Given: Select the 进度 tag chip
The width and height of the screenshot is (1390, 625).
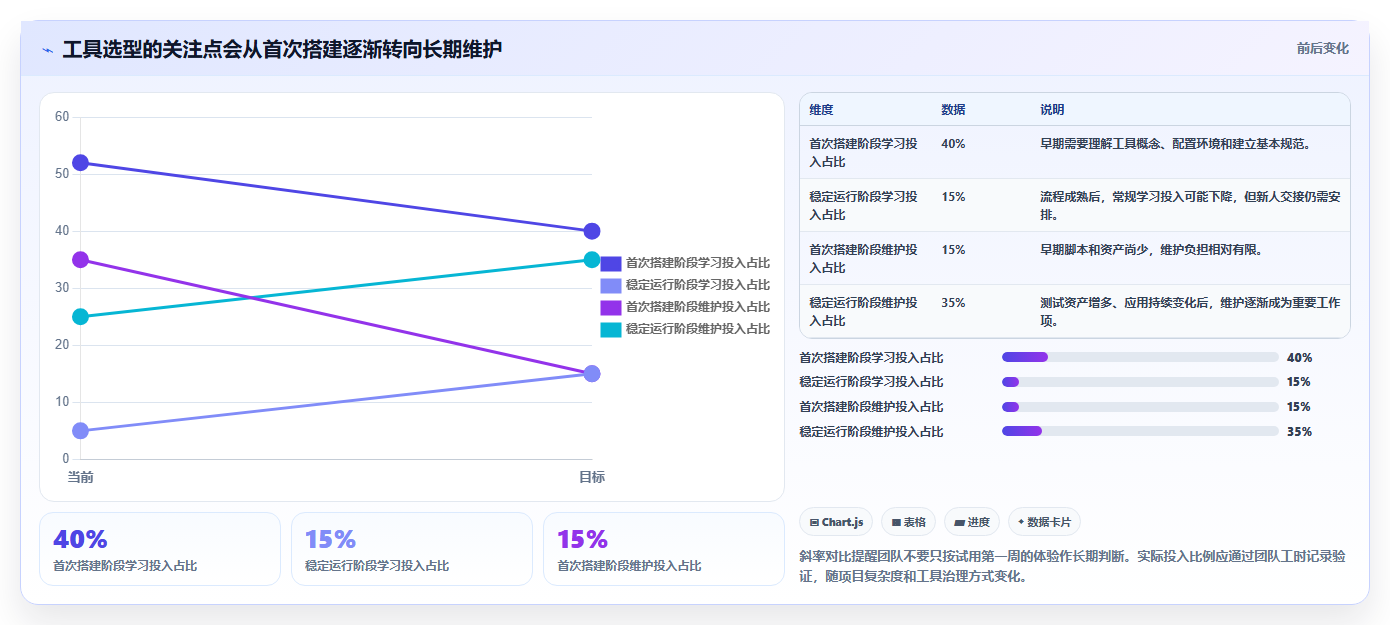Looking at the screenshot, I should (972, 522).
